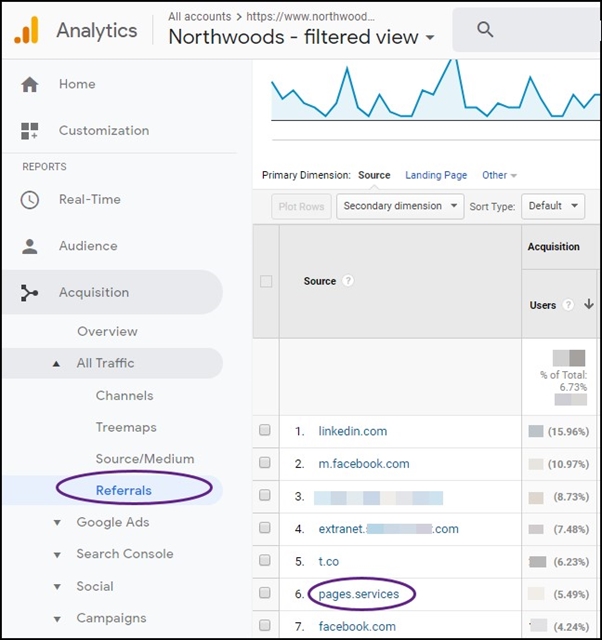This screenshot has height=640, width=602.
Task: Click the Source column header
Action: [320, 281]
